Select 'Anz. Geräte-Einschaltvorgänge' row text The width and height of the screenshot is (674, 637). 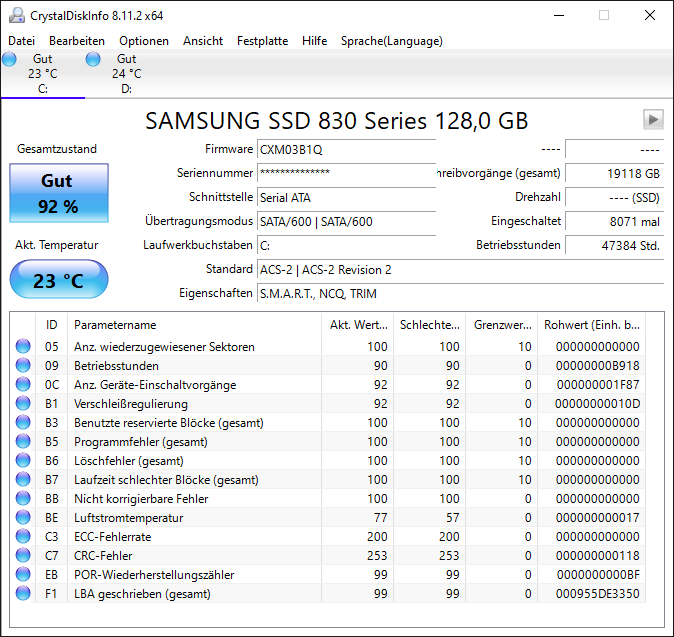pos(155,385)
